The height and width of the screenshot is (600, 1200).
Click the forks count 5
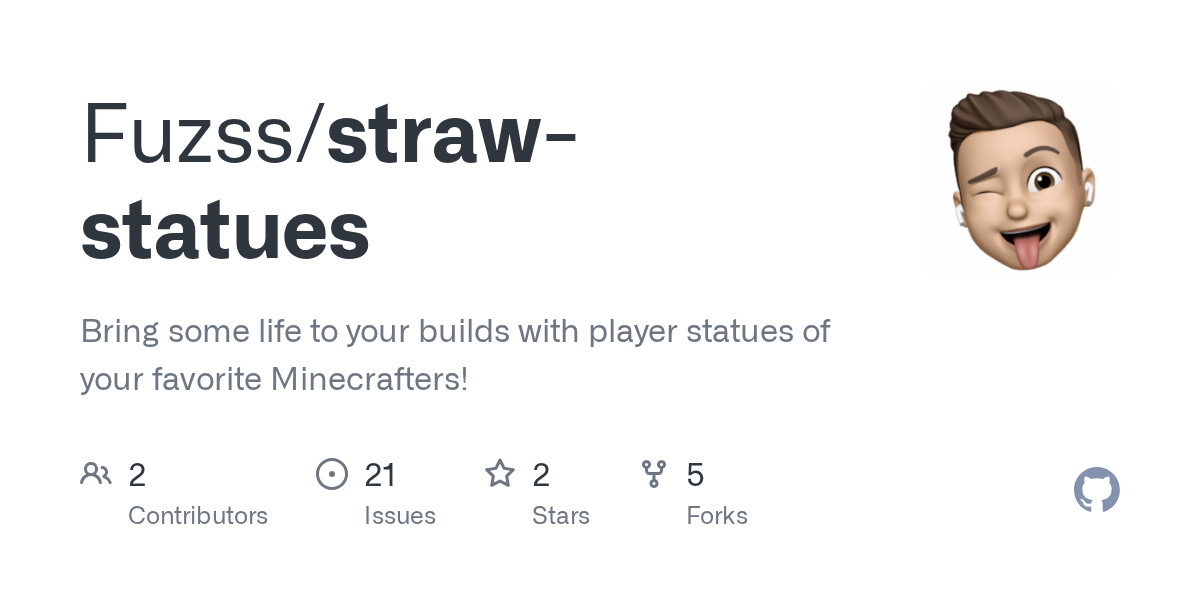(x=695, y=475)
